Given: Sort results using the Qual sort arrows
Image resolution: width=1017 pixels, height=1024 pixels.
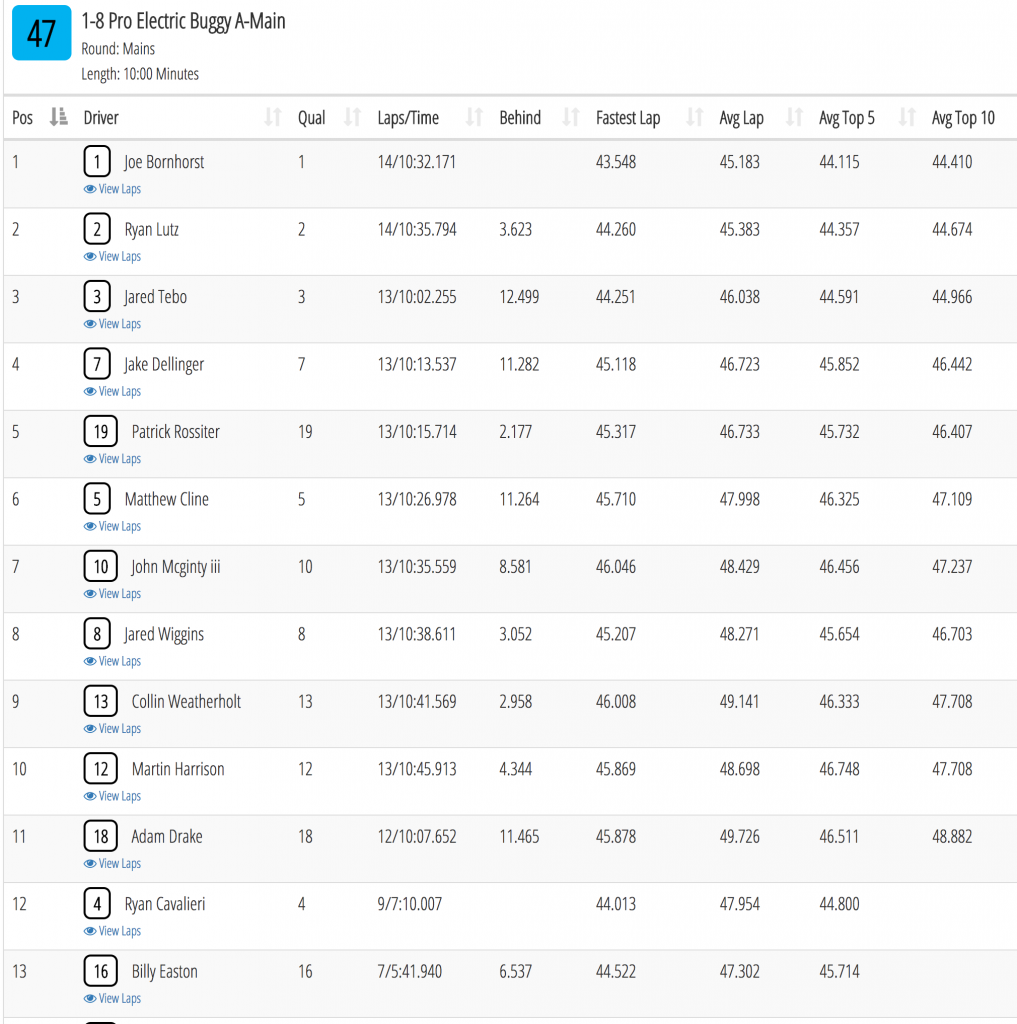Looking at the screenshot, I should point(353,118).
